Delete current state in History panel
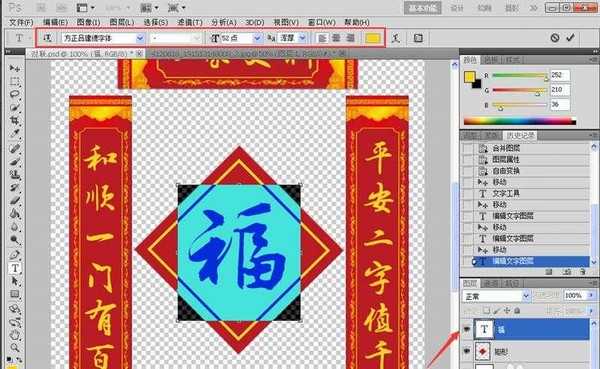 coord(582,272)
